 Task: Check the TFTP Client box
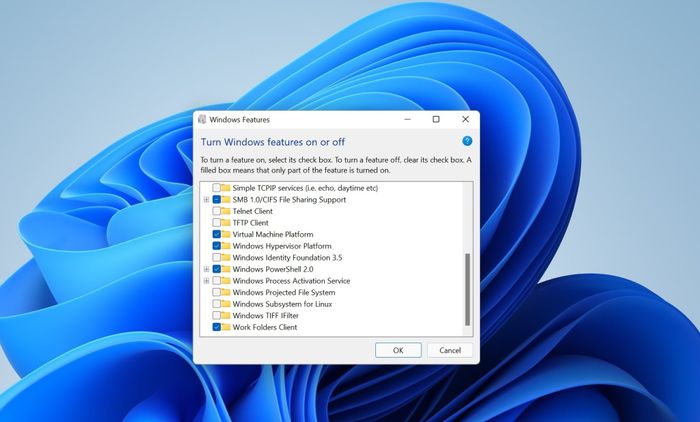[x=217, y=222]
